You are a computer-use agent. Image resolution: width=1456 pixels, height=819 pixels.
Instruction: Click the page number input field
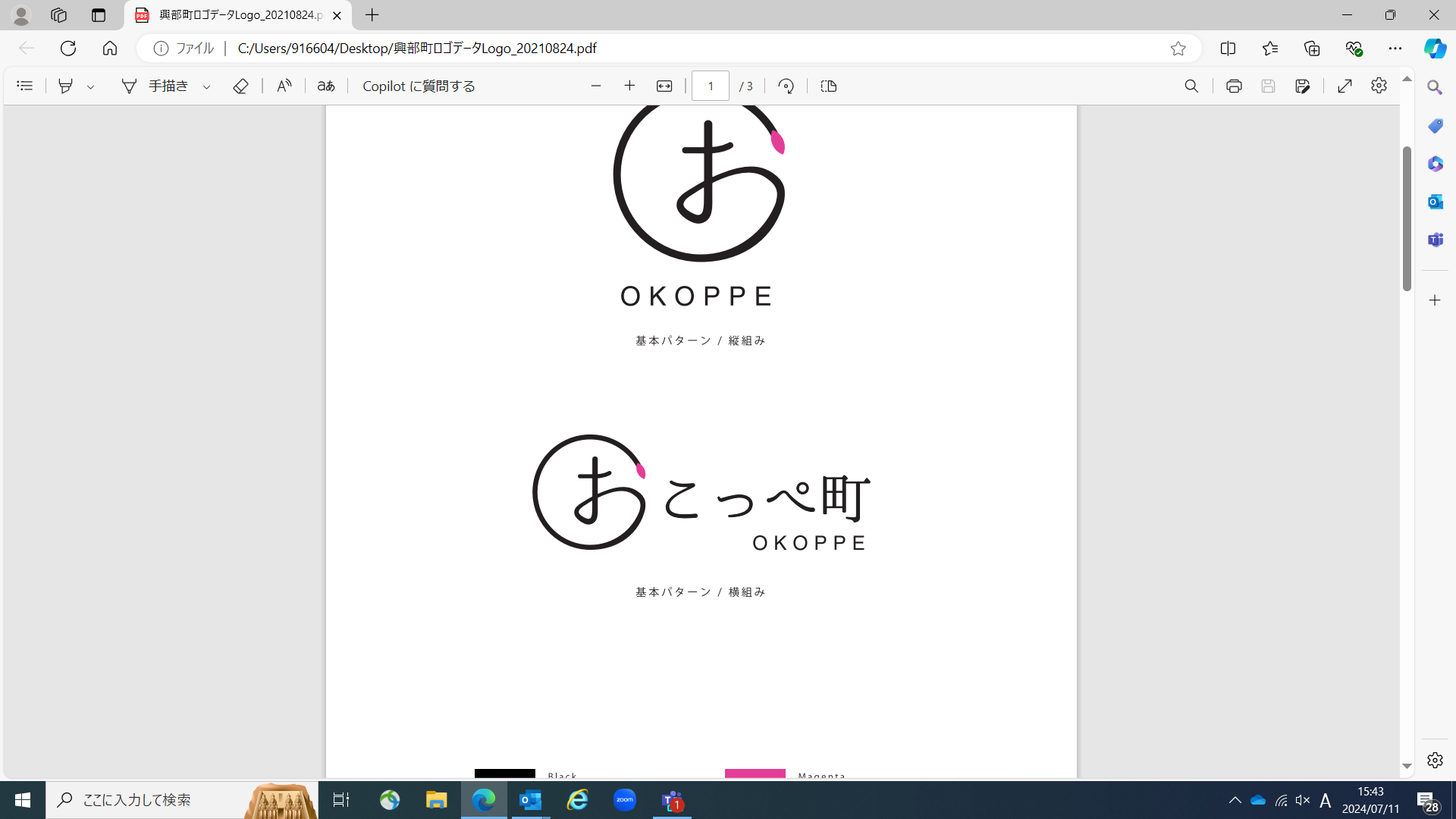pyautogui.click(x=711, y=86)
